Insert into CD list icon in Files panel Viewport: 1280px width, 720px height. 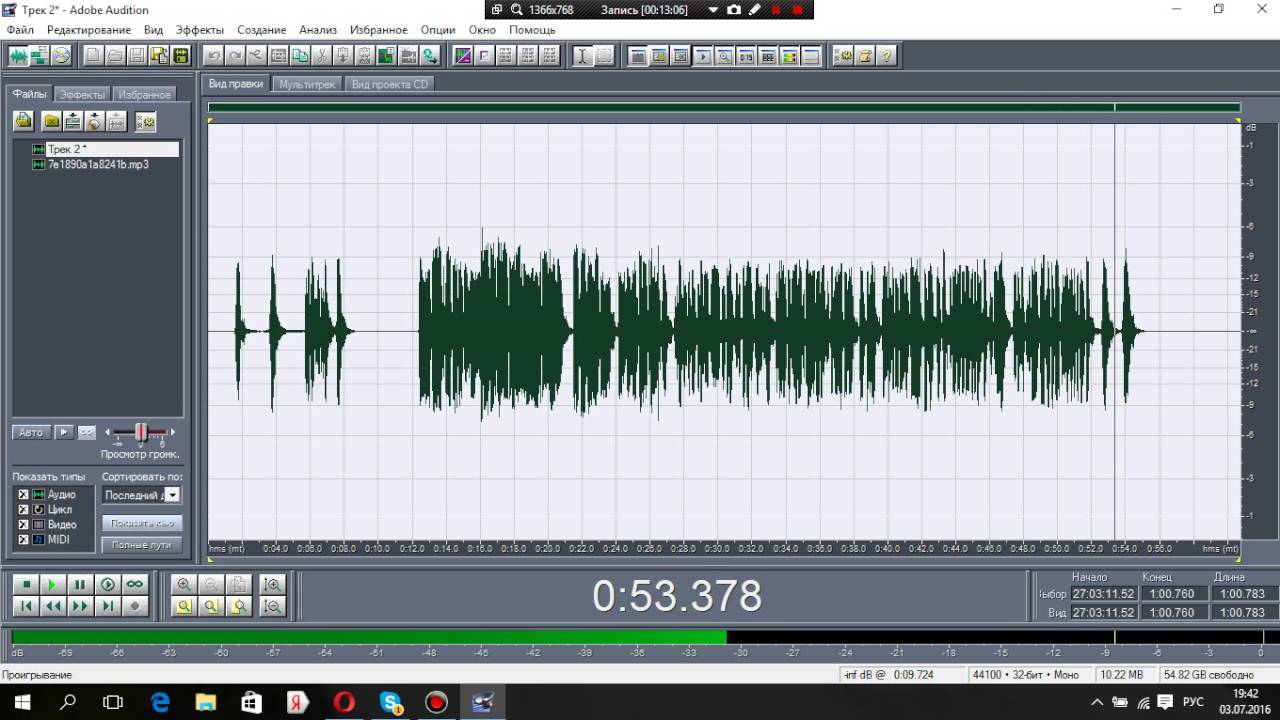pyautogui.click(x=95, y=121)
